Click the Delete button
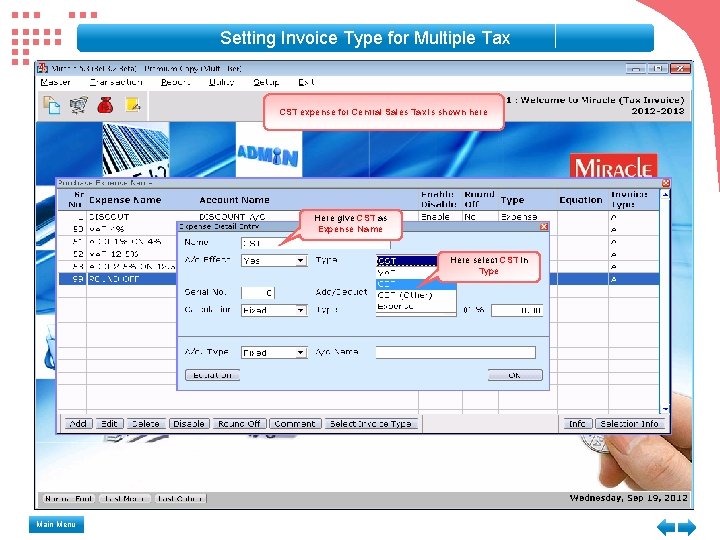 pyautogui.click(x=146, y=423)
